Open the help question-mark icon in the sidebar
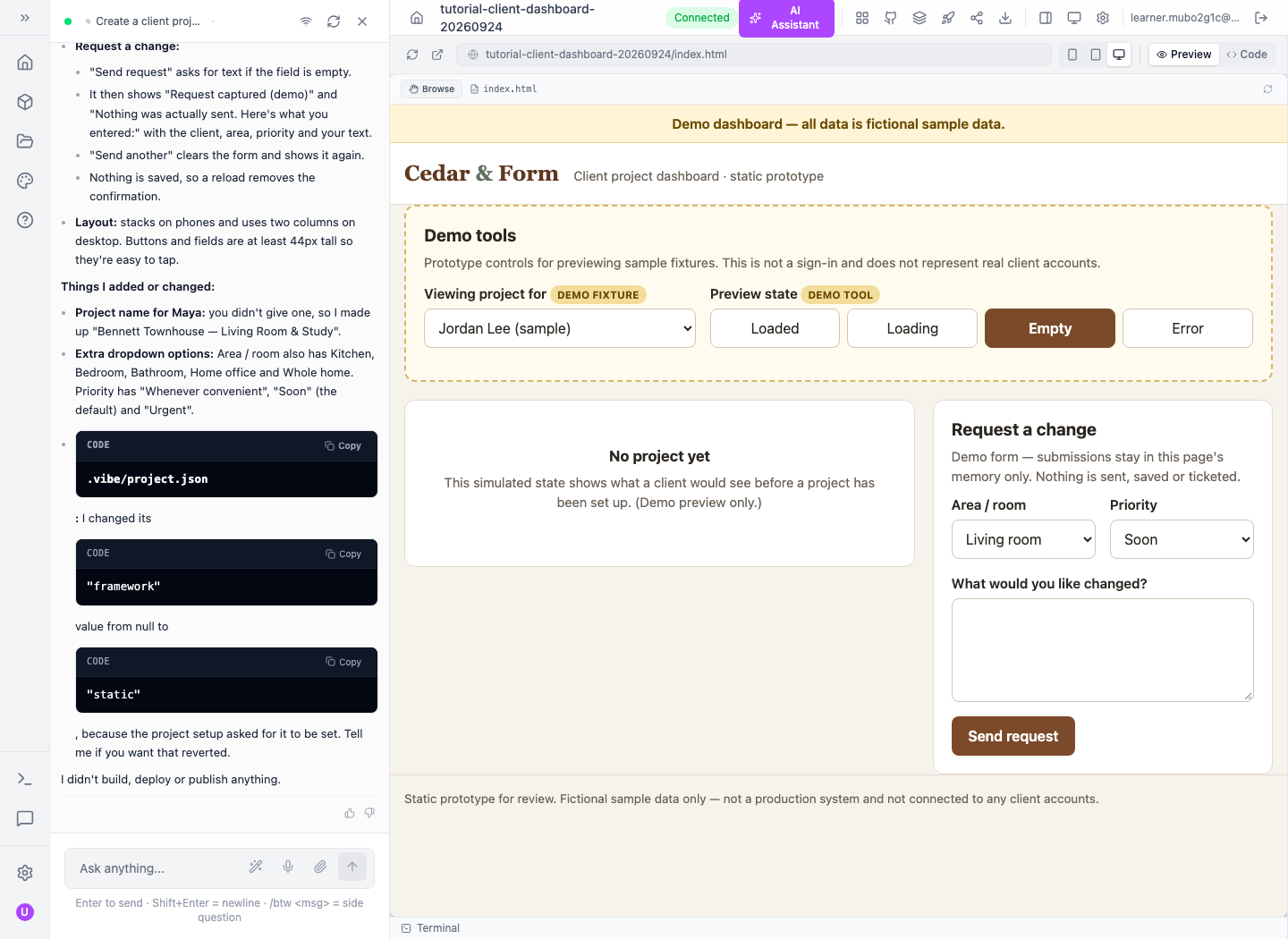This screenshot has height=939, width=1288. [x=25, y=220]
